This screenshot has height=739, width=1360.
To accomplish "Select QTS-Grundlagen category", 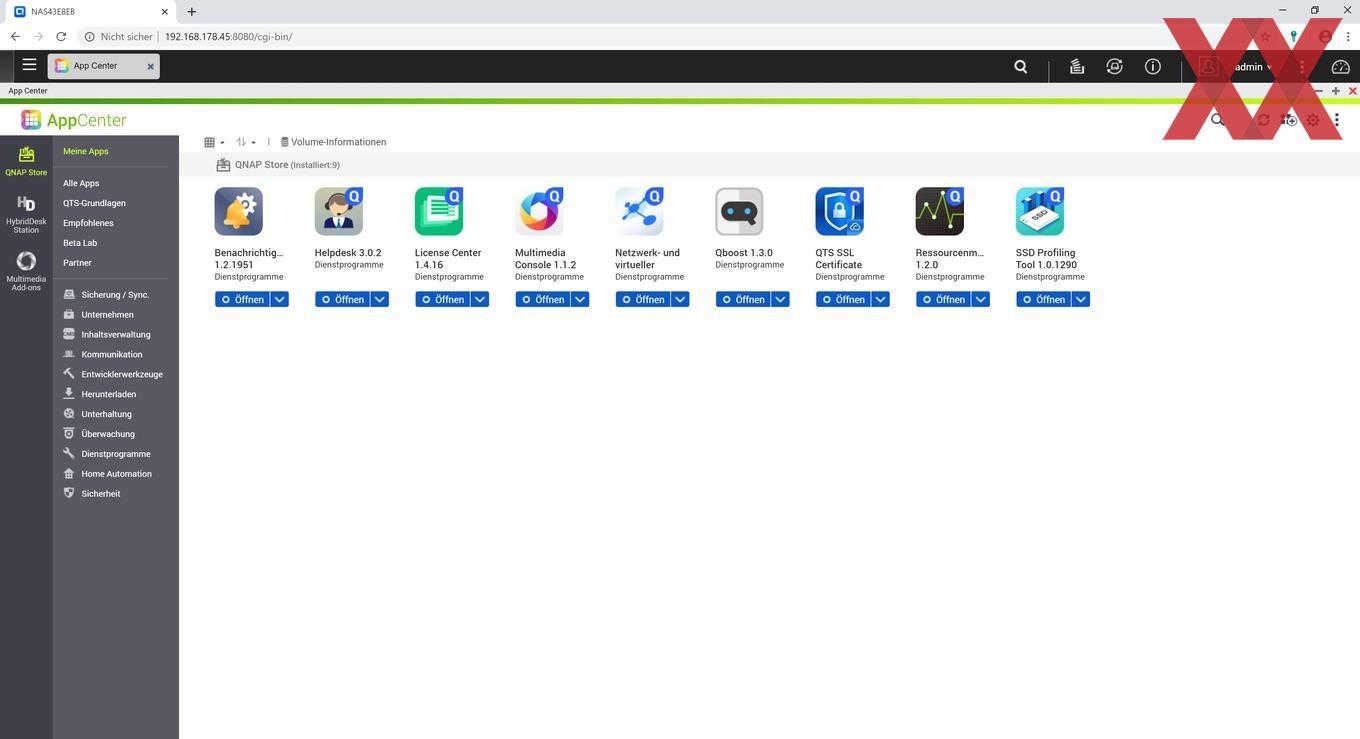I will [94, 203].
